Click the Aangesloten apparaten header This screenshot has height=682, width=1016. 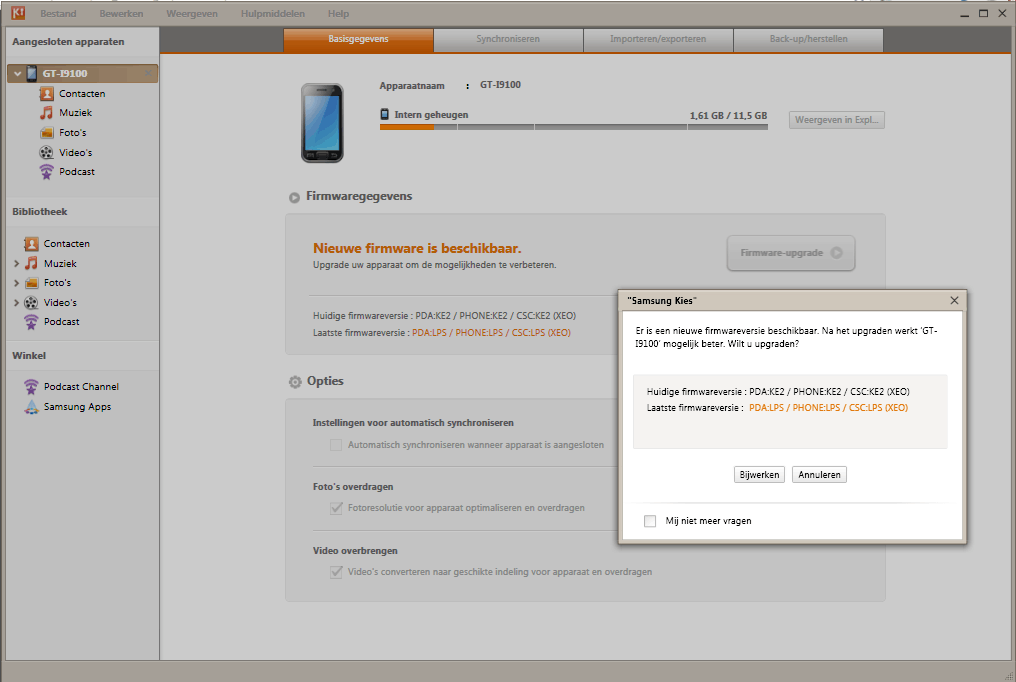68,41
